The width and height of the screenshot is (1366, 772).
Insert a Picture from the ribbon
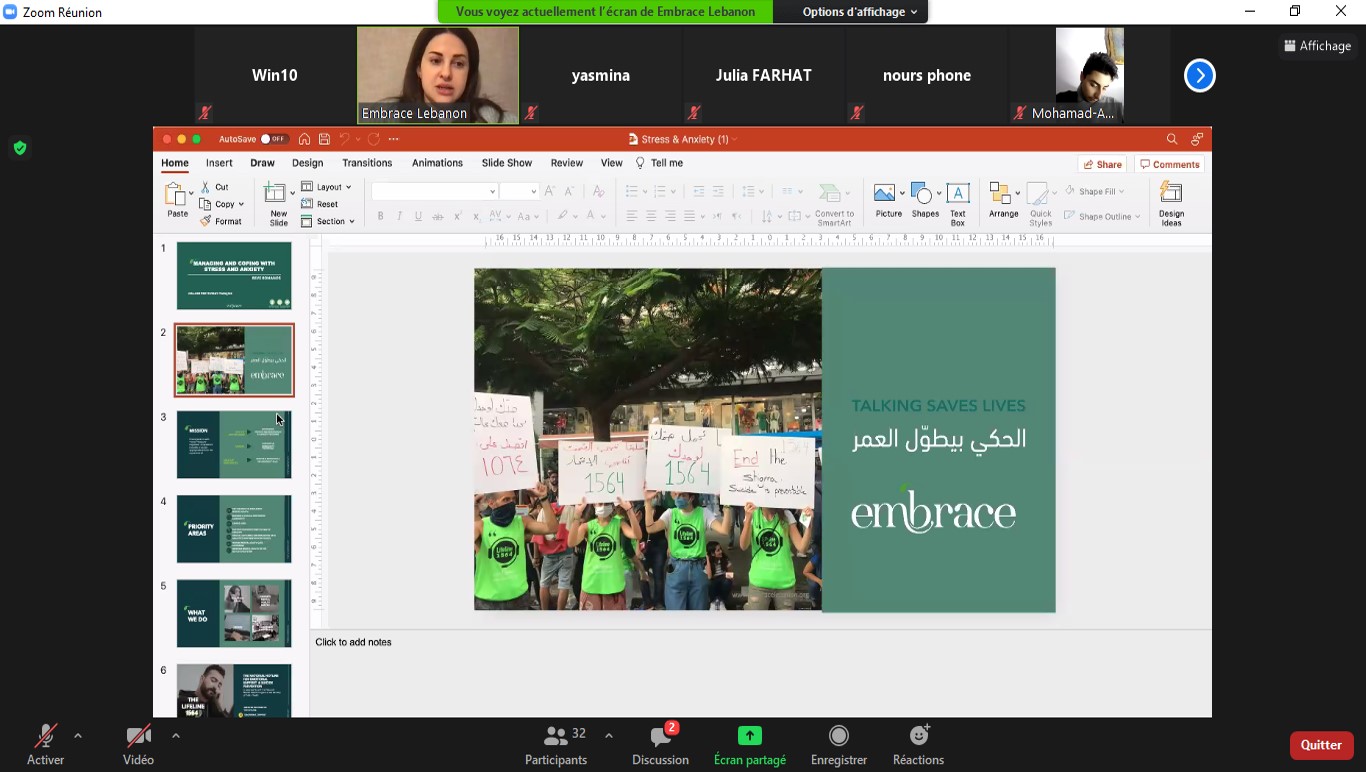coord(887,200)
